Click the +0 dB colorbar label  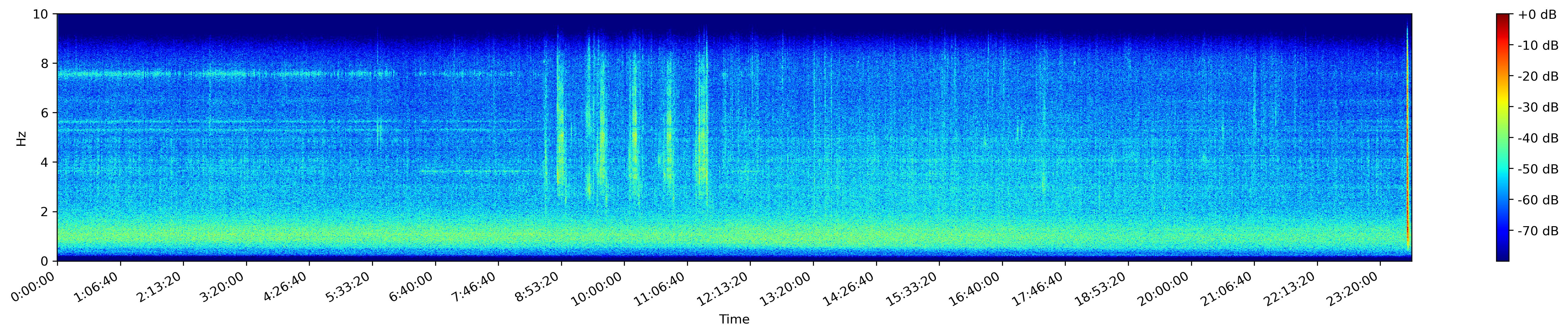point(1537,15)
